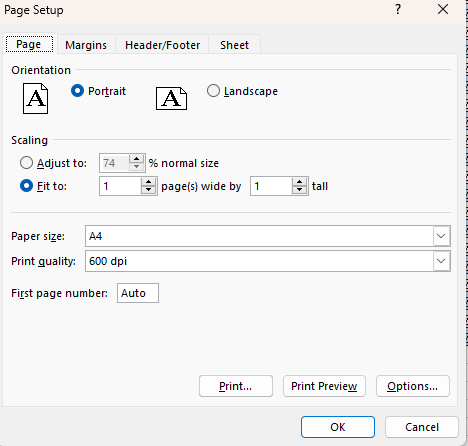Viewport: 468px width, 446px height.
Task: Open the Header/Footer tab
Action: 162,45
